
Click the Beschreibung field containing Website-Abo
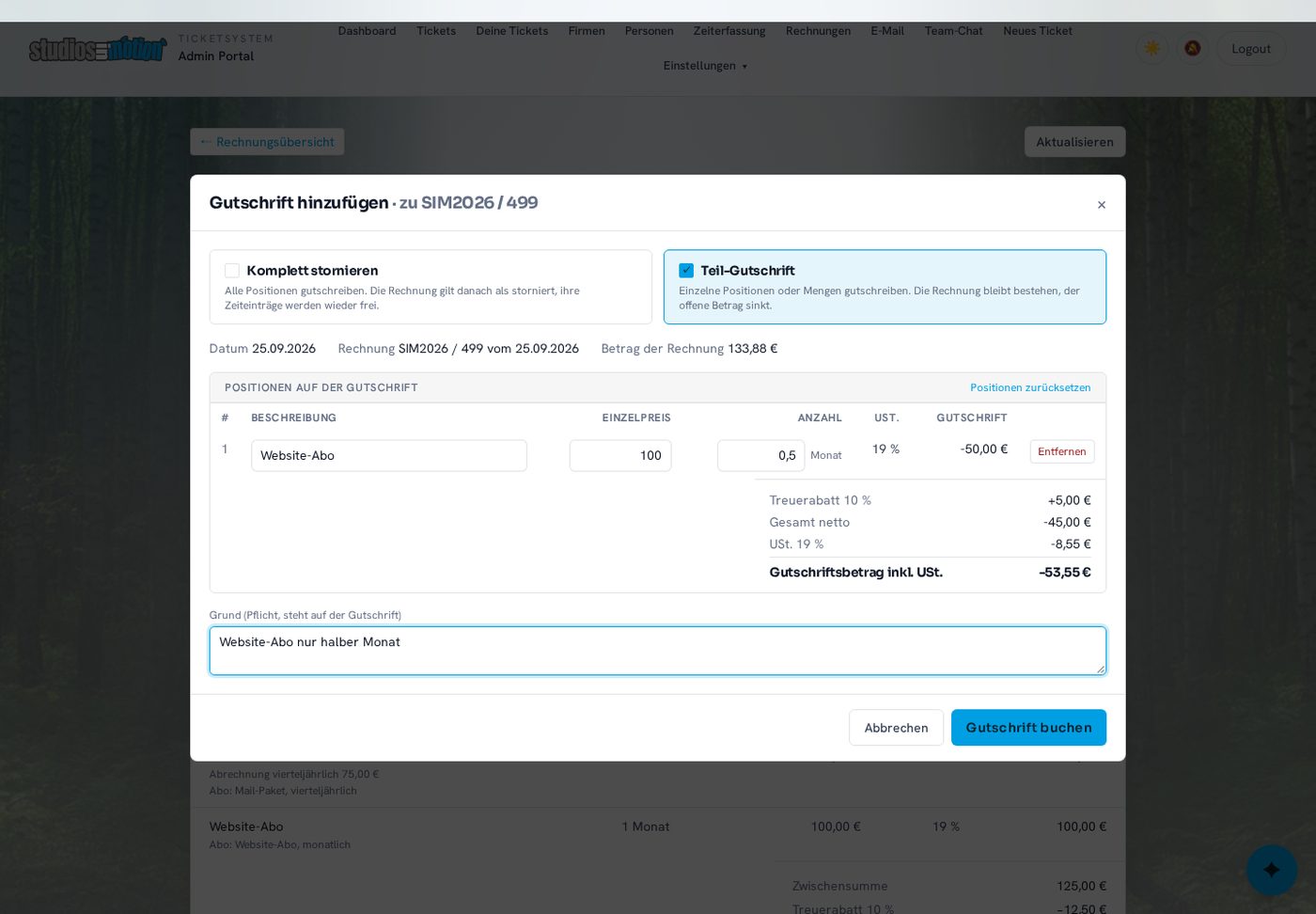[x=389, y=456]
